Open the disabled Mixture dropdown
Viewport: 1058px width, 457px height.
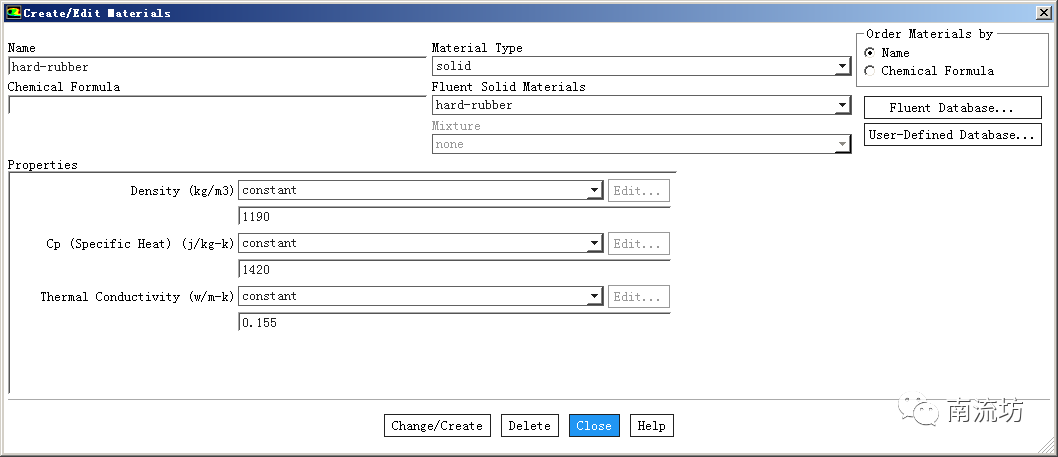[x=641, y=144]
